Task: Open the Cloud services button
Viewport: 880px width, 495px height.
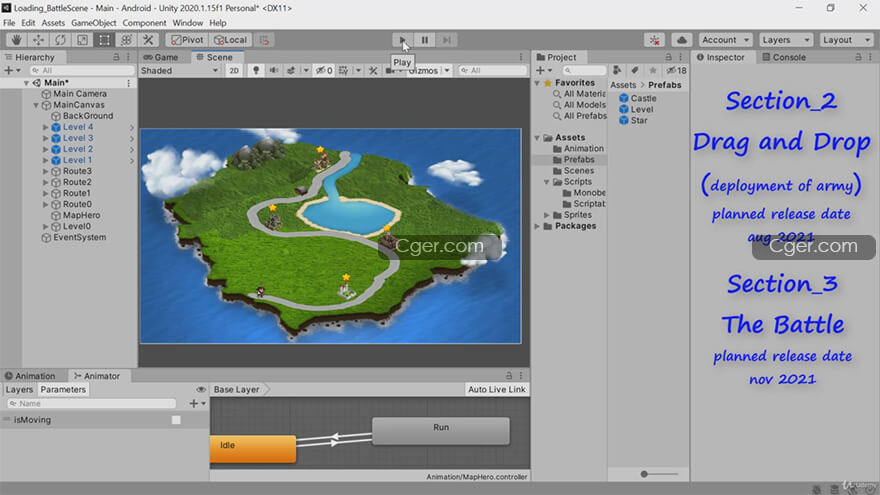Action: (682, 40)
